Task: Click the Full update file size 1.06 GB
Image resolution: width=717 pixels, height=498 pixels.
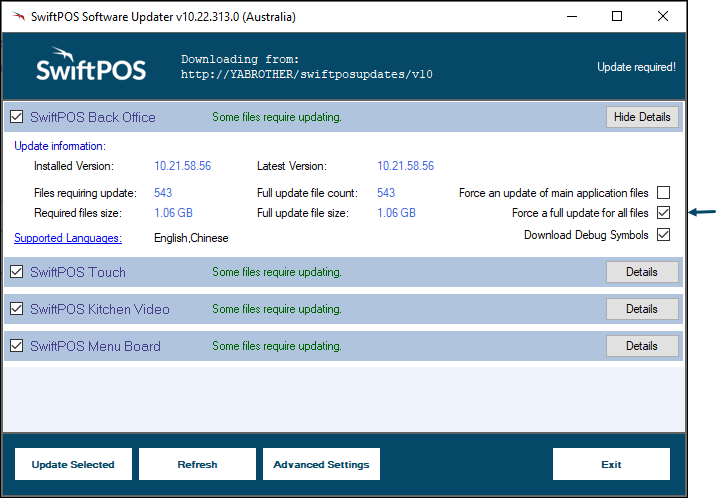Action: point(396,213)
